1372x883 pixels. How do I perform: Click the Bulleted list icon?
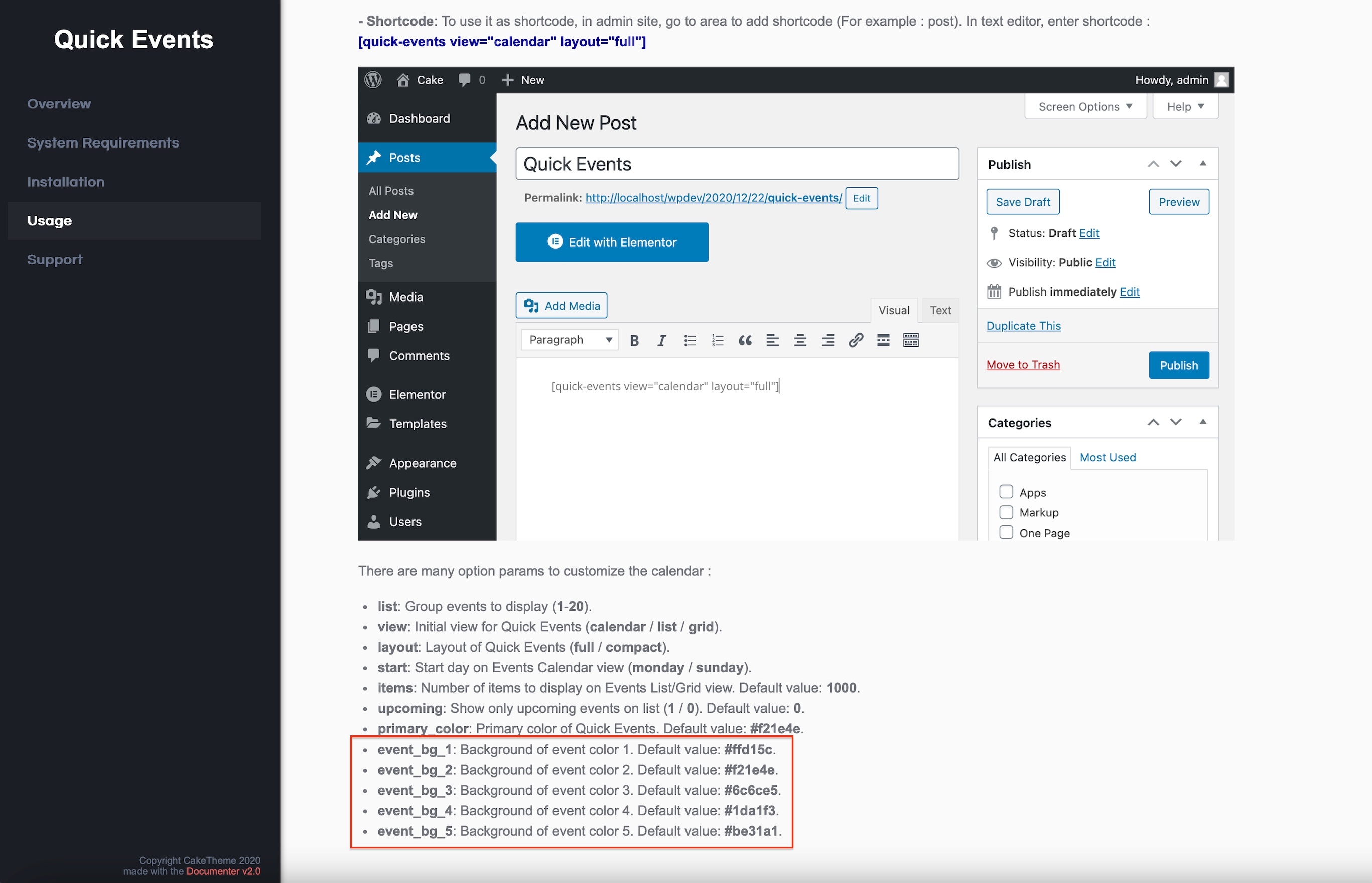tap(690, 341)
